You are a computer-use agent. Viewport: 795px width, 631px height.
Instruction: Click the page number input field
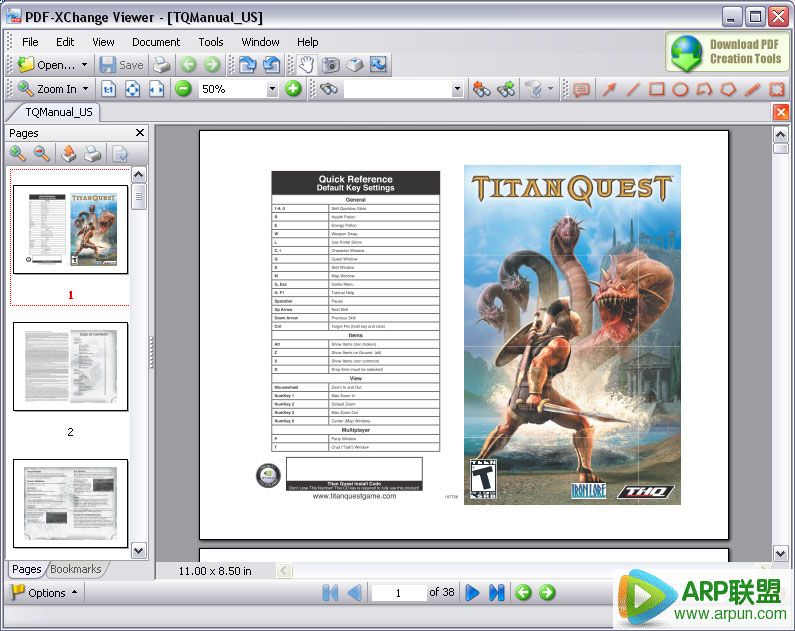pyautogui.click(x=399, y=592)
